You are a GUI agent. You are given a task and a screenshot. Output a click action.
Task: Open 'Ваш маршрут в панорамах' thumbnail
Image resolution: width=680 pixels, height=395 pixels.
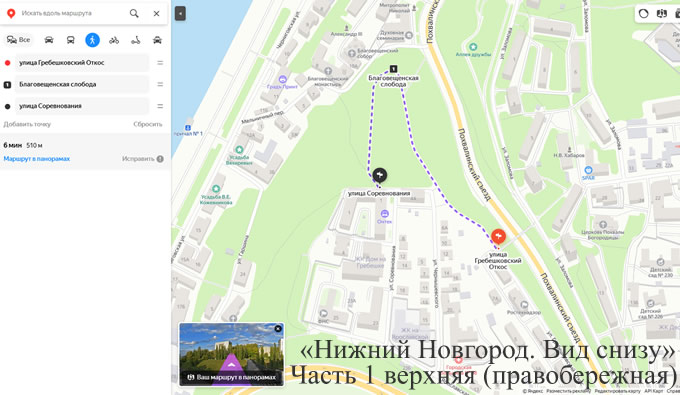232,355
